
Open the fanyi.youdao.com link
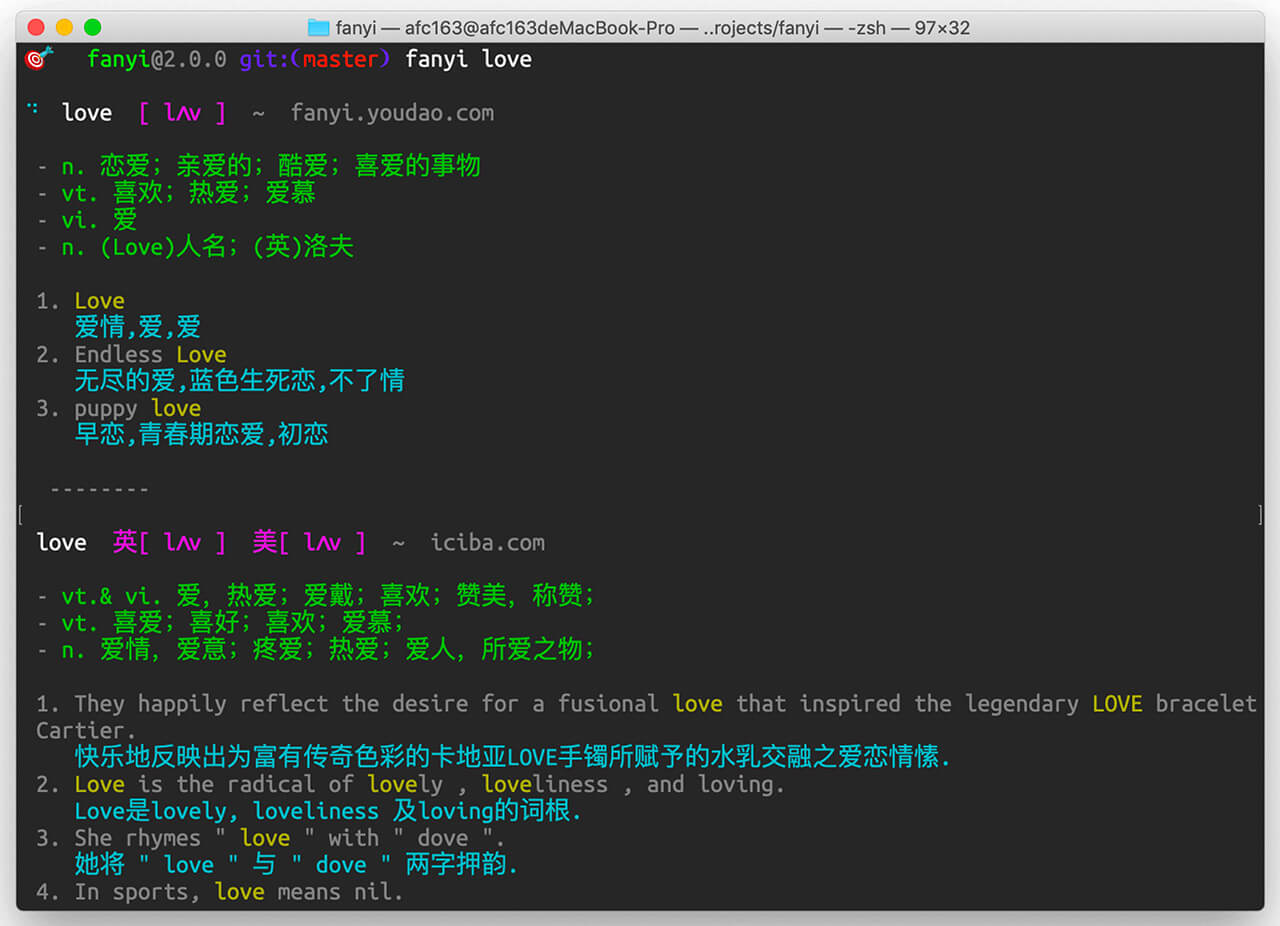[x=392, y=113]
